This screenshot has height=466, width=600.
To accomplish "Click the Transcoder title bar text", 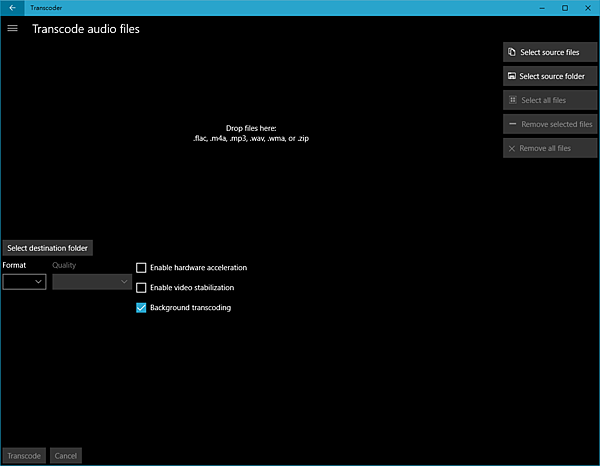I will pos(46,8).
